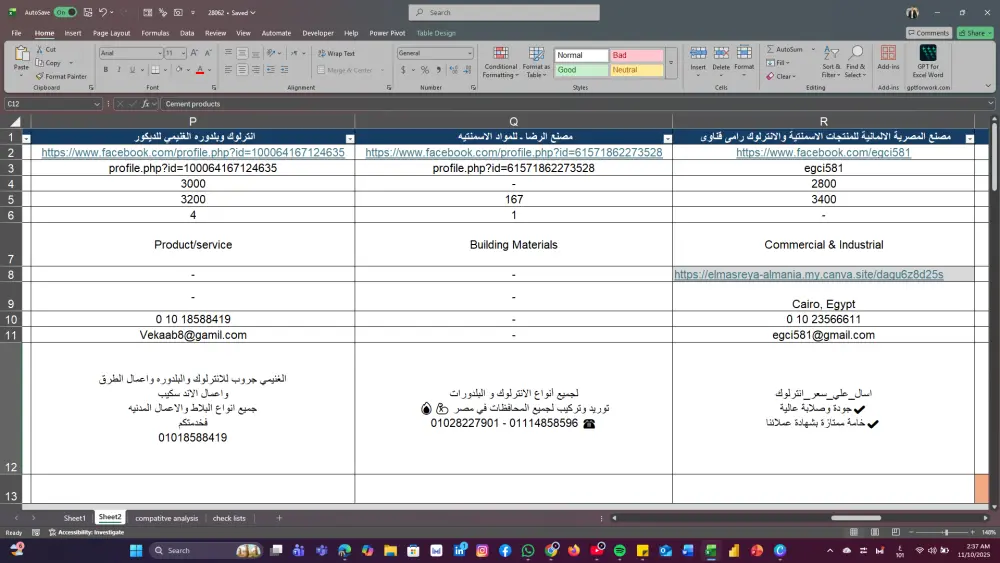The width and height of the screenshot is (1000, 563).
Task: Toggle Align Right
Action: click(255, 69)
